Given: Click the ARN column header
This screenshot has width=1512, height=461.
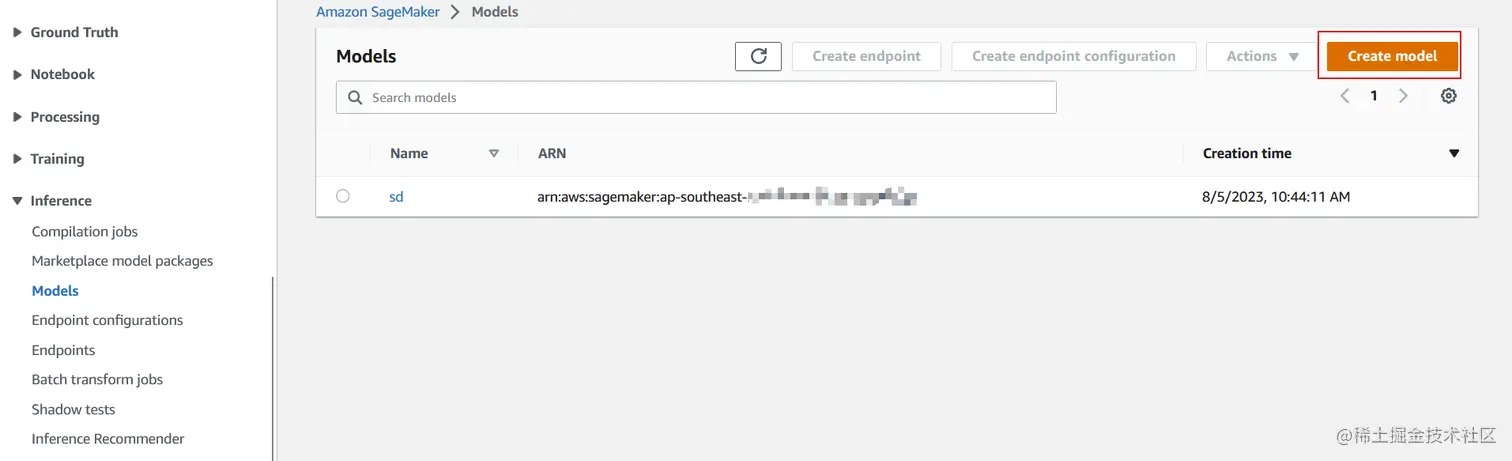Looking at the screenshot, I should pos(552,153).
